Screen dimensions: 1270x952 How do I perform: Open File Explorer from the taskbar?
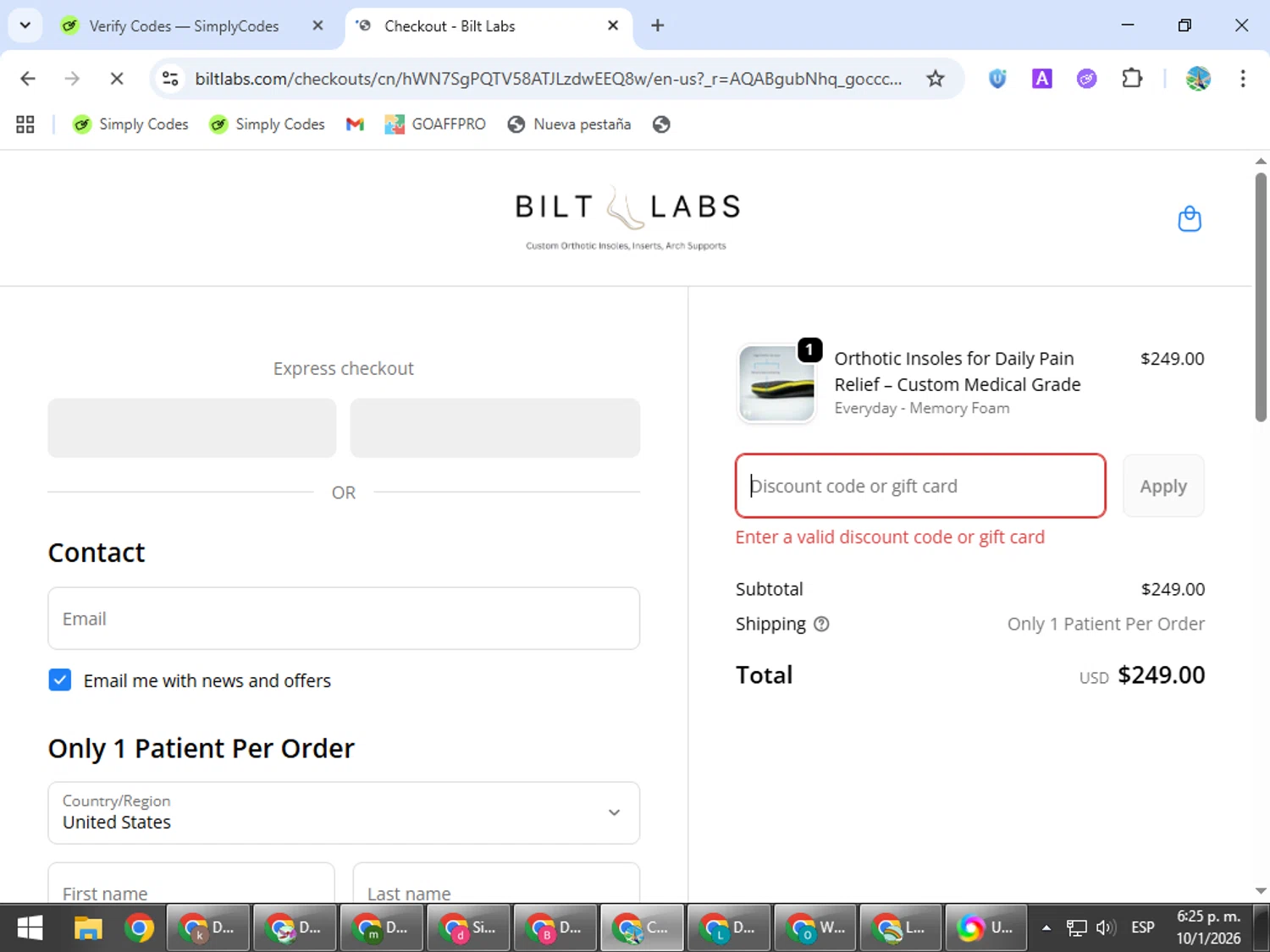pos(87,928)
